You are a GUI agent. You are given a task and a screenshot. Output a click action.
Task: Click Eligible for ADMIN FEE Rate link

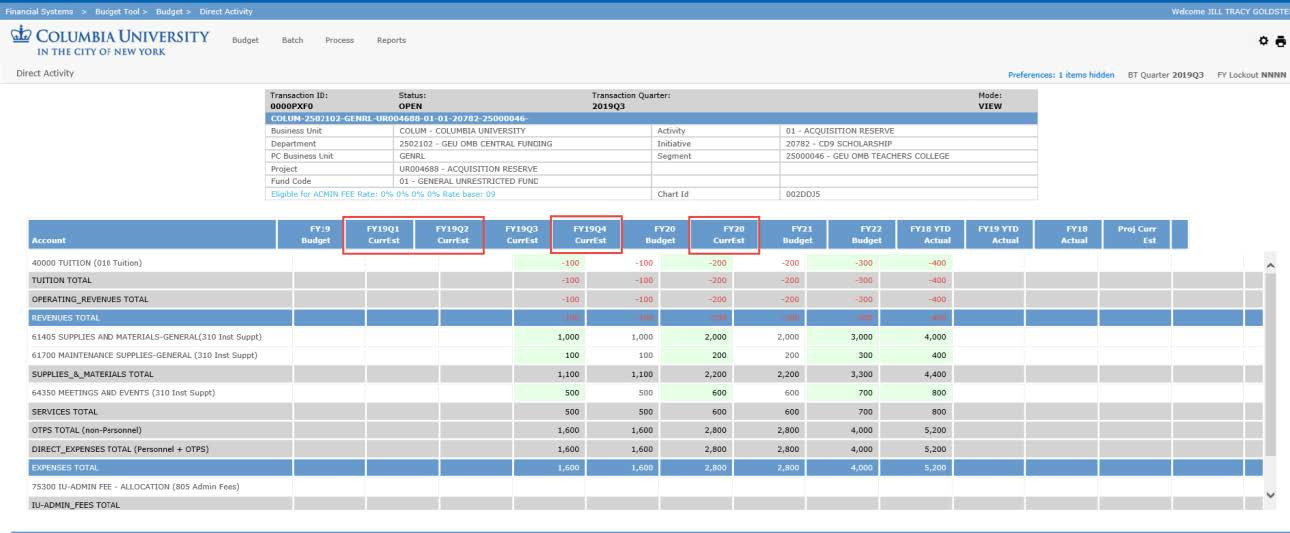(x=383, y=194)
